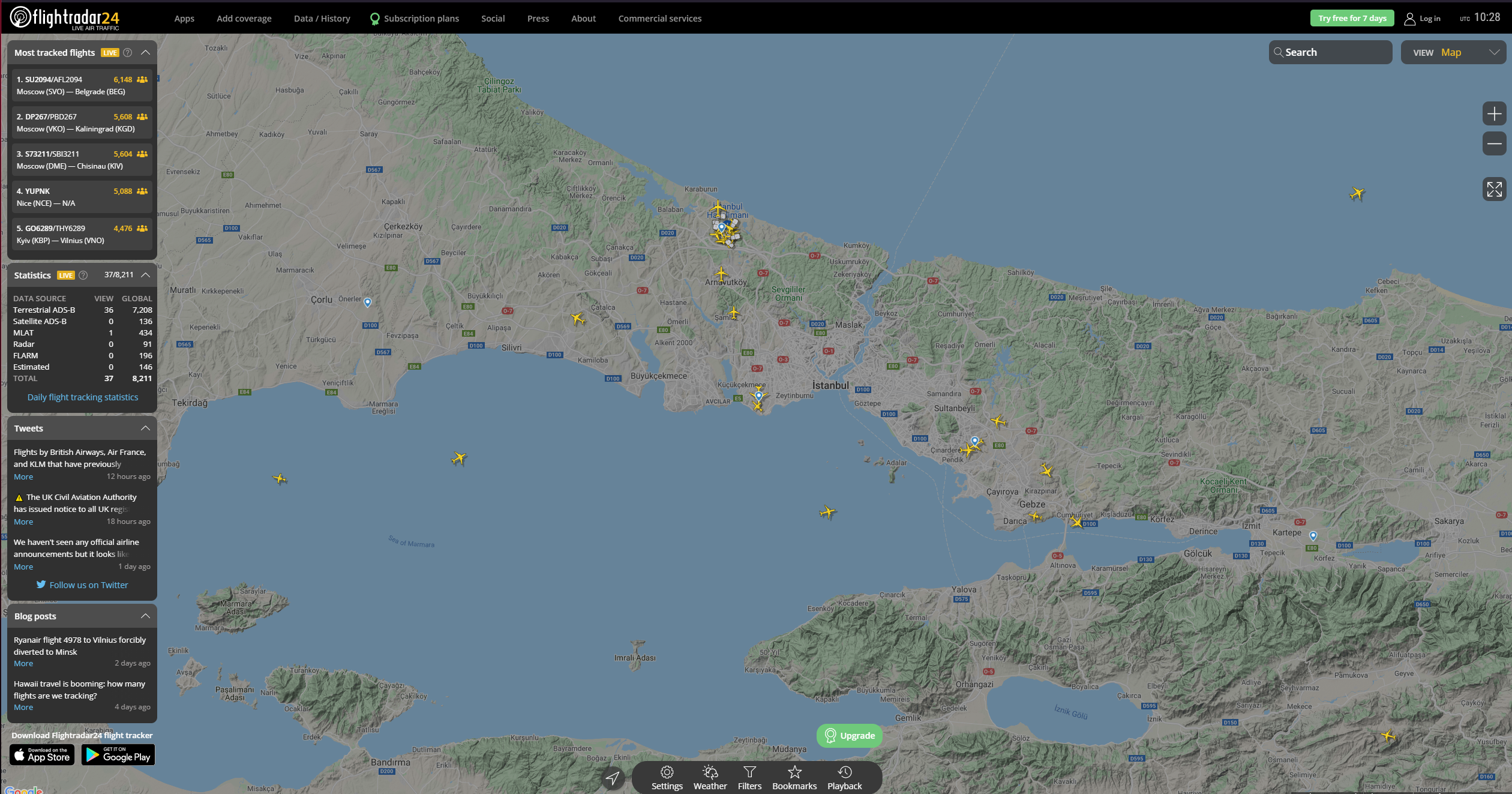Open the Social menu
Viewport: 1512px width, 794px height.
(x=493, y=19)
